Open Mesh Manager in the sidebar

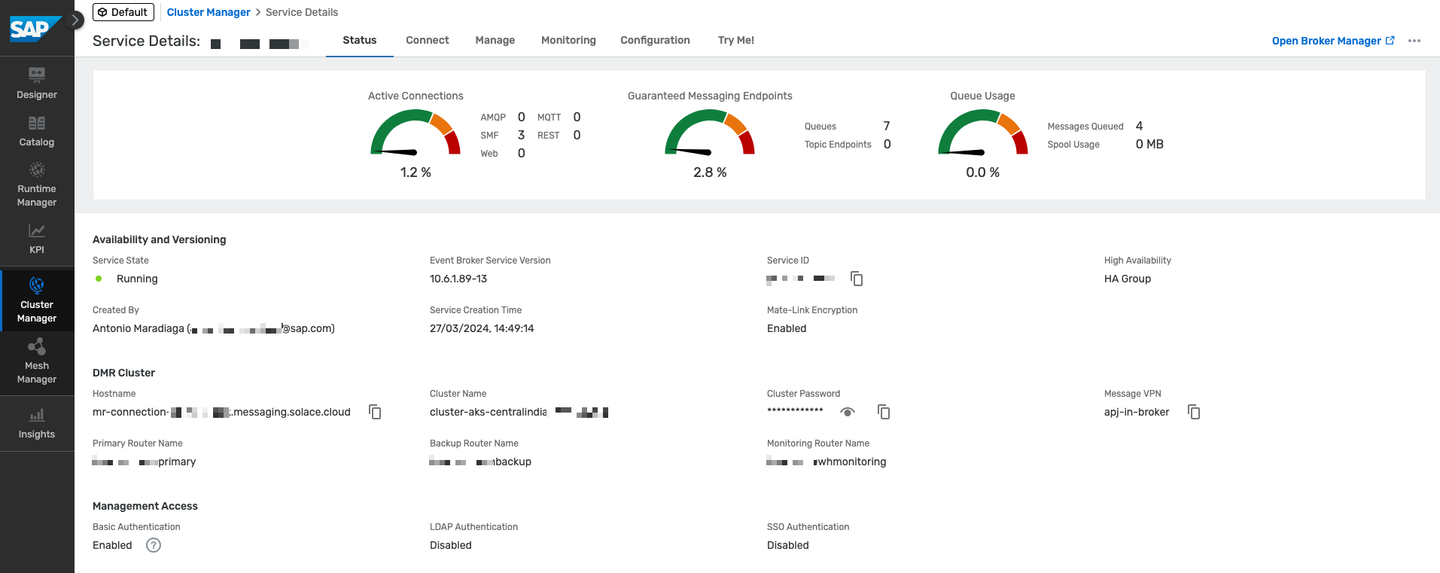click(37, 361)
